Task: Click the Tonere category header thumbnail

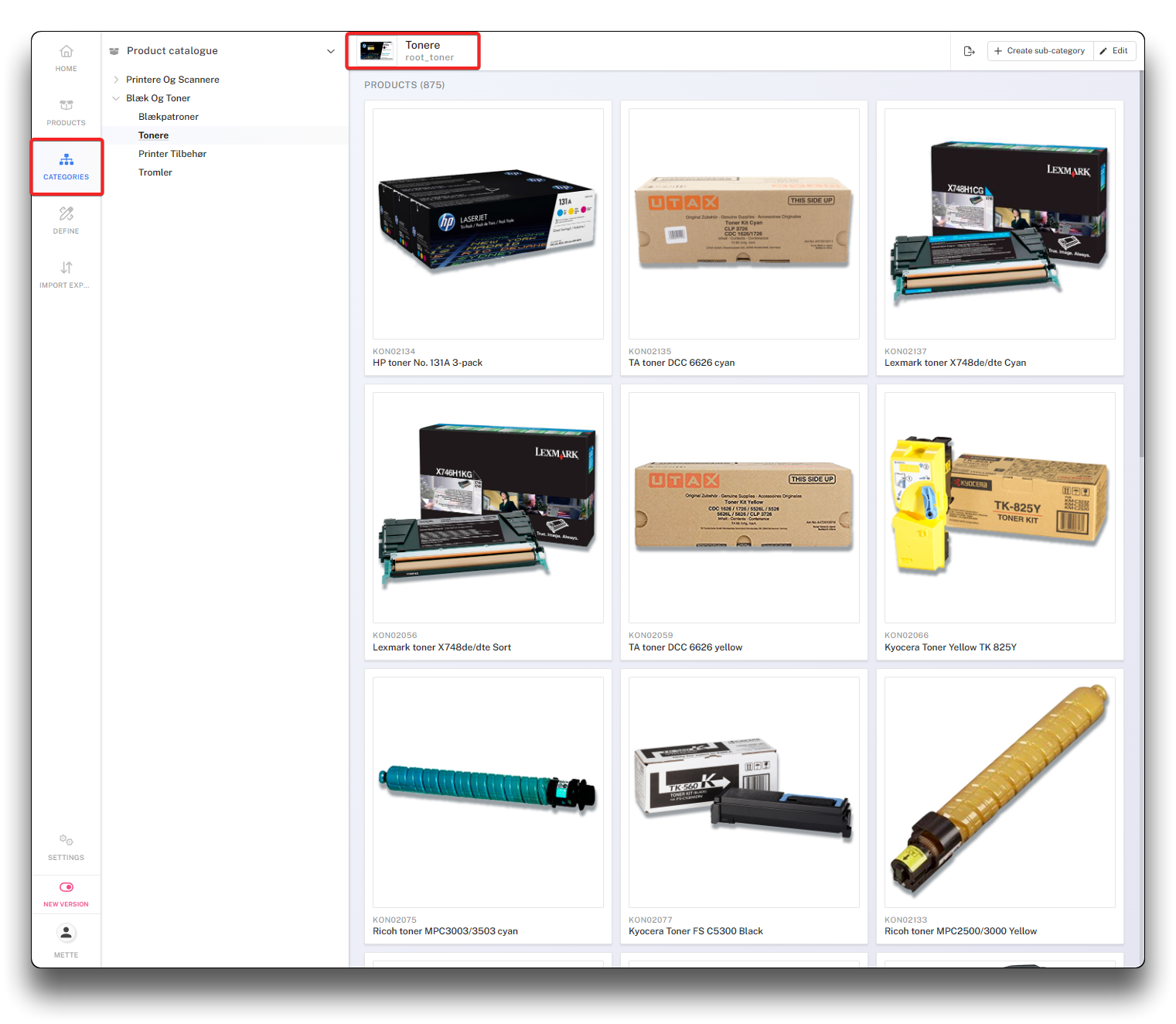Action: [x=377, y=51]
